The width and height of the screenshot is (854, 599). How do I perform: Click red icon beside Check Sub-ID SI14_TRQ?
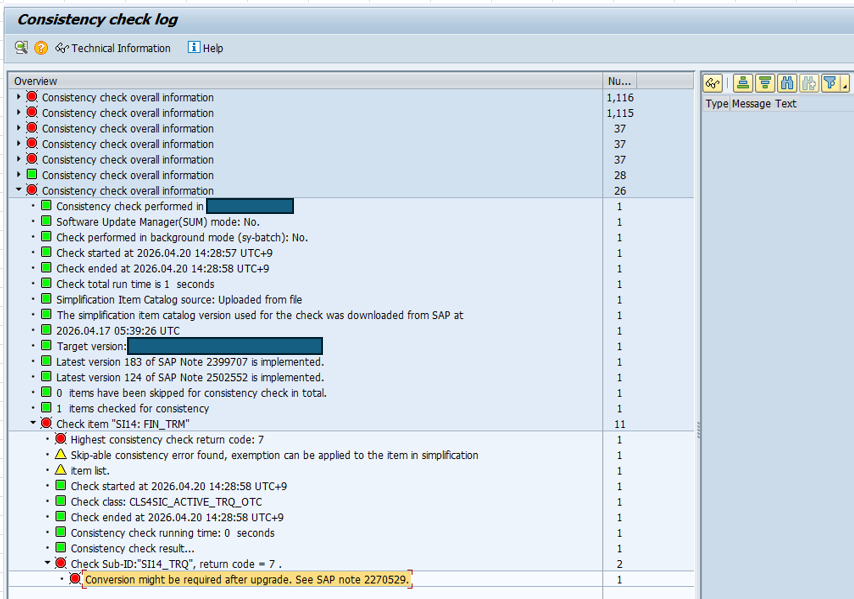pyautogui.click(x=60, y=563)
